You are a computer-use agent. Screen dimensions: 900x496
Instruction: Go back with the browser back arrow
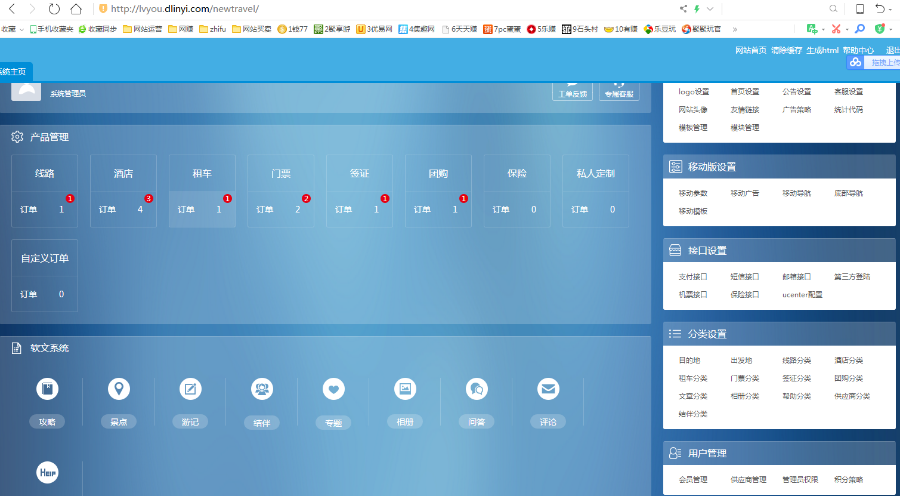(x=12, y=9)
